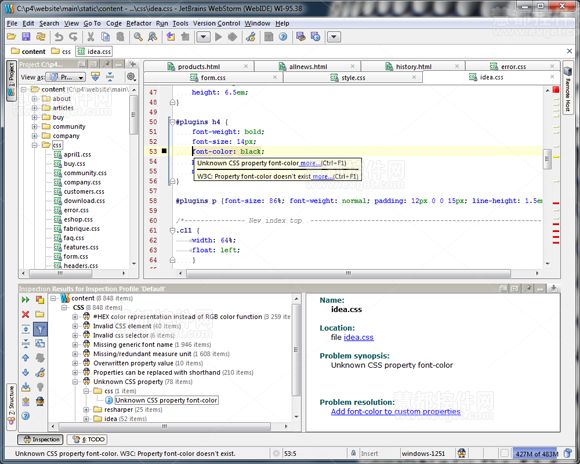This screenshot has height=464, width=580.
Task: Click the inspection tree horizontal scrollbar
Action: tap(165, 426)
